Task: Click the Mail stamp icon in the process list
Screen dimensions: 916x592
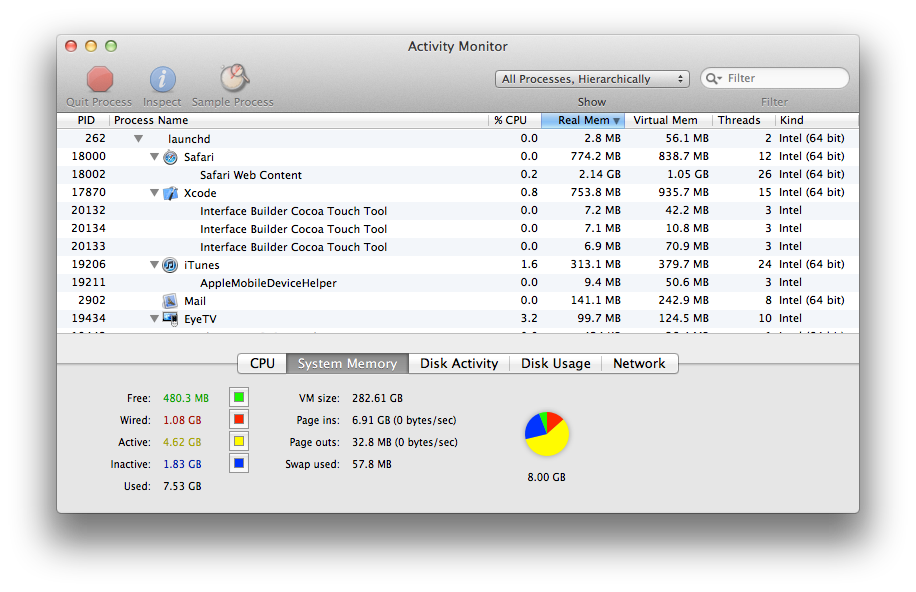Action: 170,301
